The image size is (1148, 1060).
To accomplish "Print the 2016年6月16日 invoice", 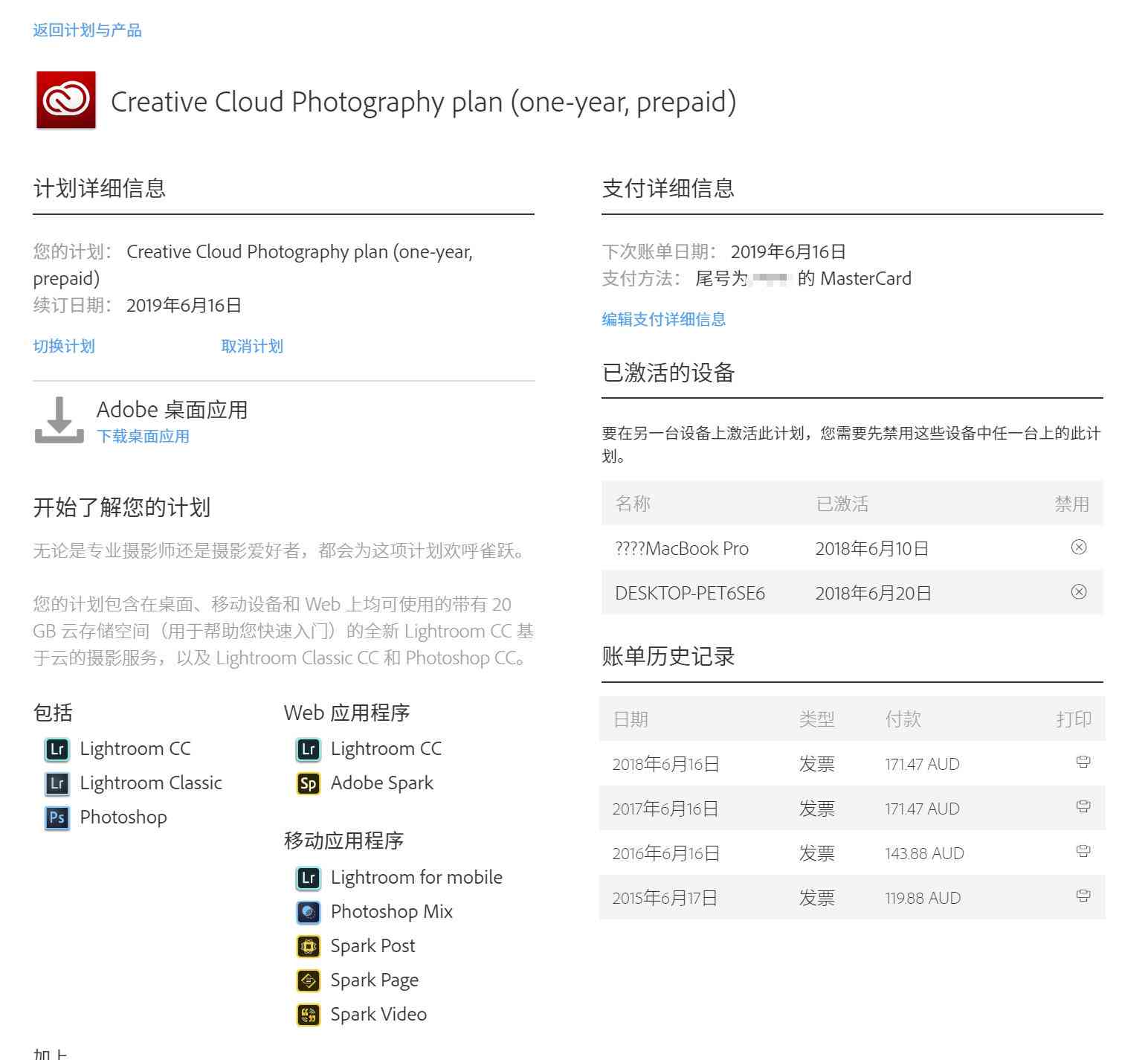I will (x=1083, y=851).
